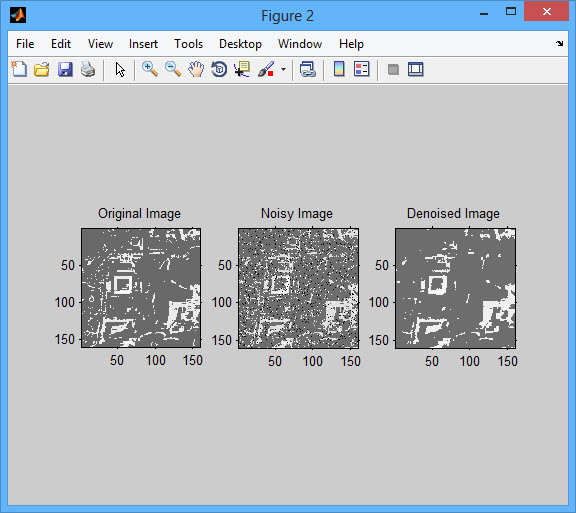Open the Insert menu
Viewport: 576px width, 513px height.
pos(143,44)
